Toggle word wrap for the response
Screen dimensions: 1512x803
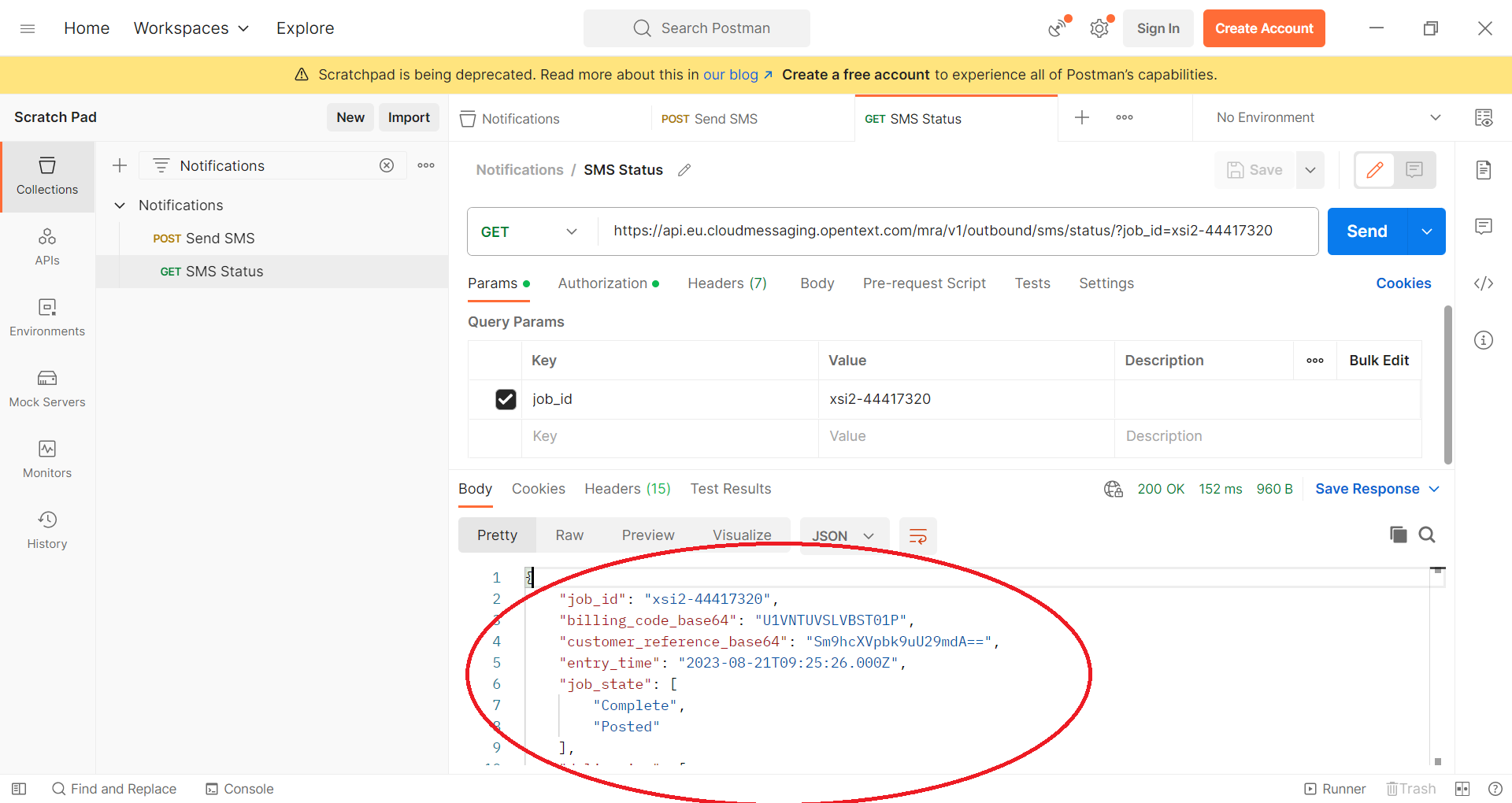point(917,536)
